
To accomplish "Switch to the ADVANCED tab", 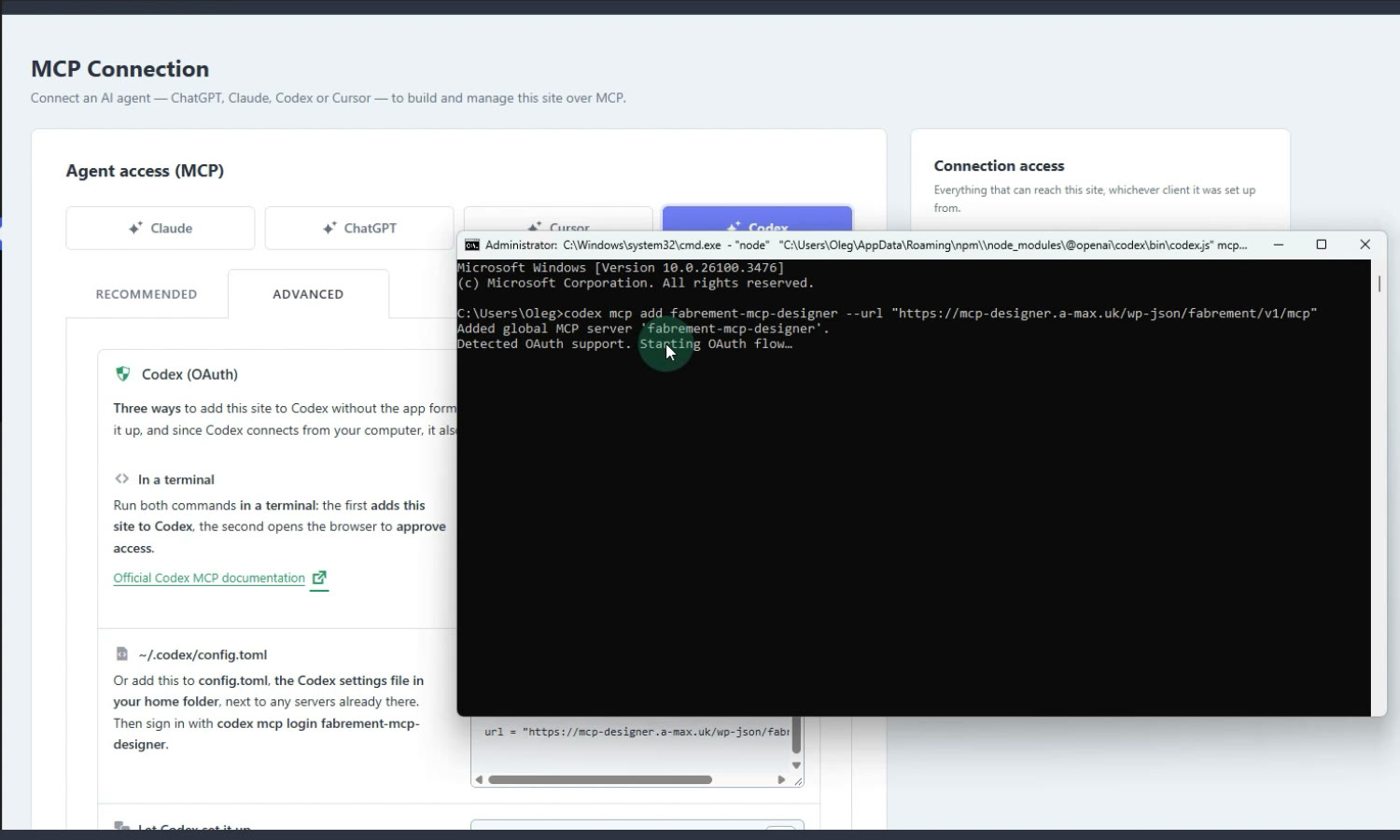I will [x=308, y=294].
